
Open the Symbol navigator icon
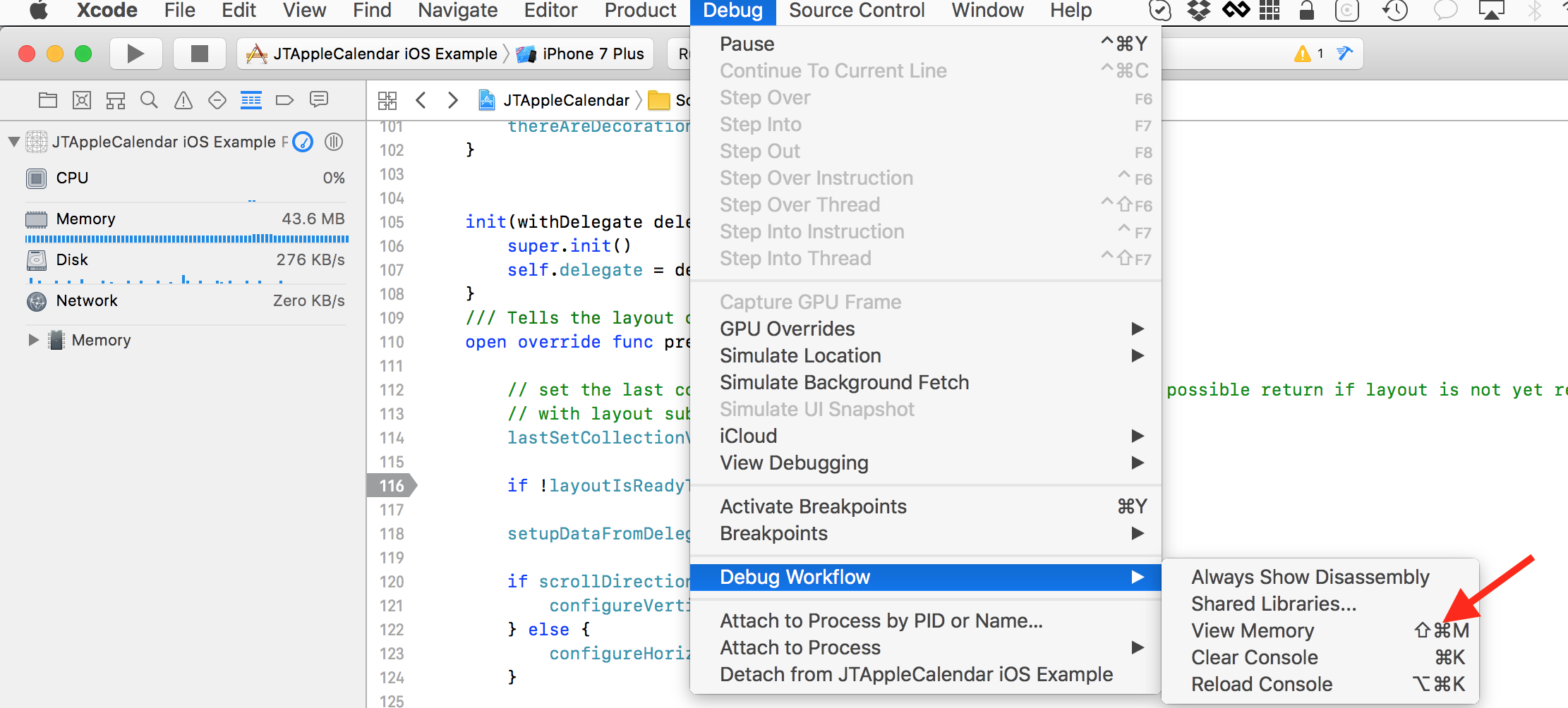(82, 100)
